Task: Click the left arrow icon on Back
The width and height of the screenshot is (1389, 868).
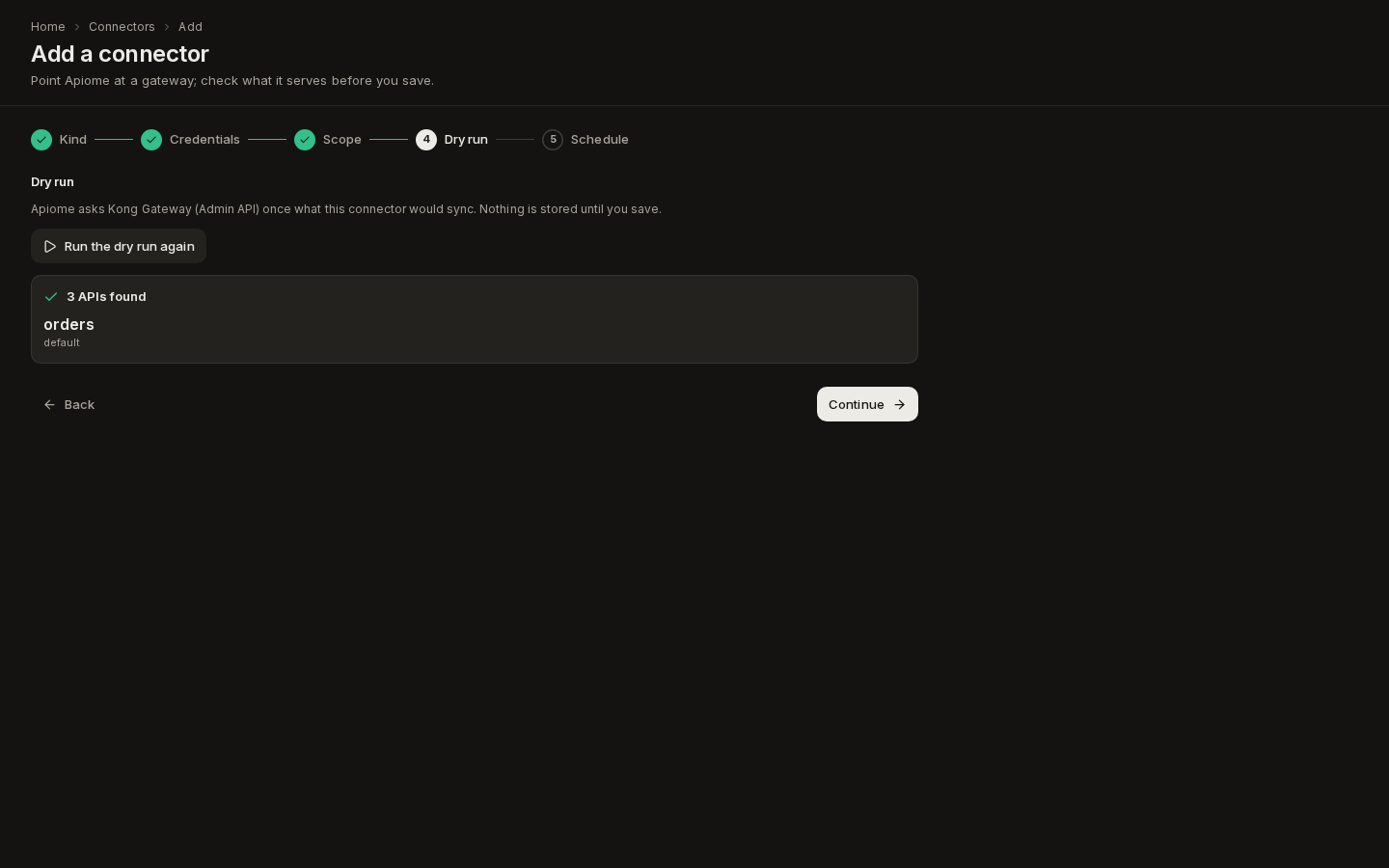Action: pos(49,405)
